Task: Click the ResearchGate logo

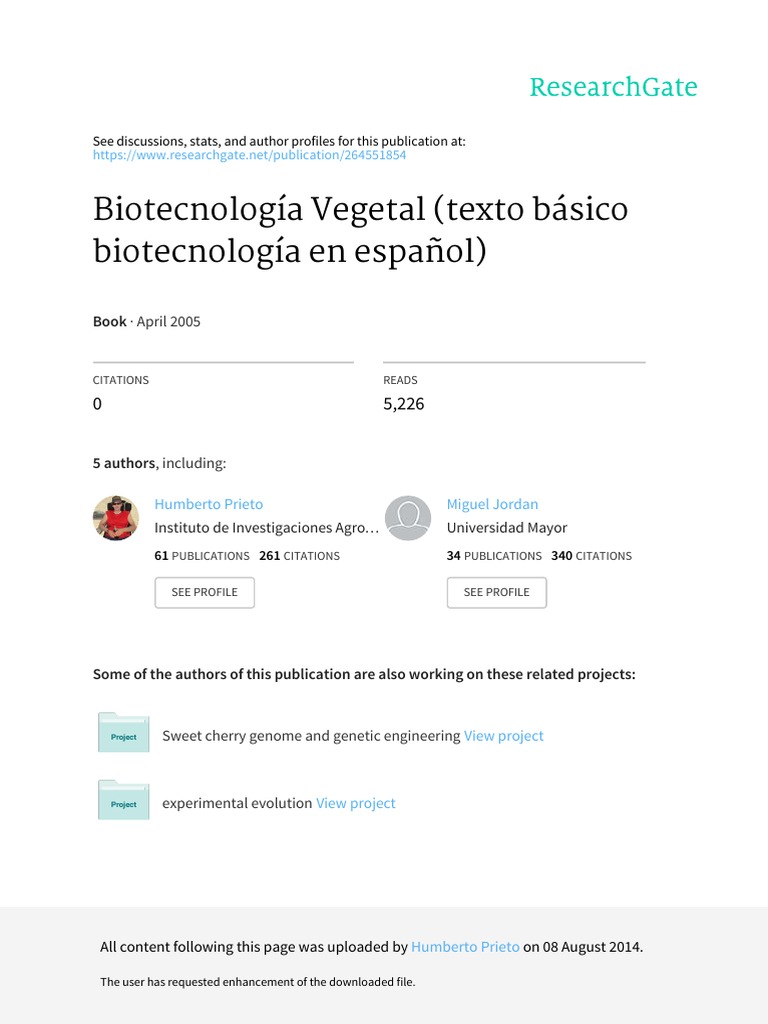Action: click(x=613, y=87)
